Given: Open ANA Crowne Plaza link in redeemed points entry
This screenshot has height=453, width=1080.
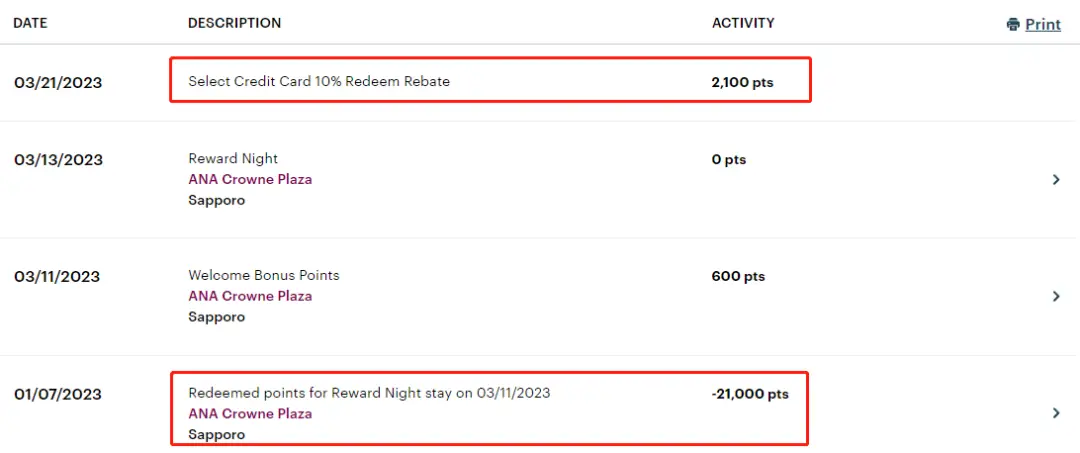Looking at the screenshot, I should point(250,414).
